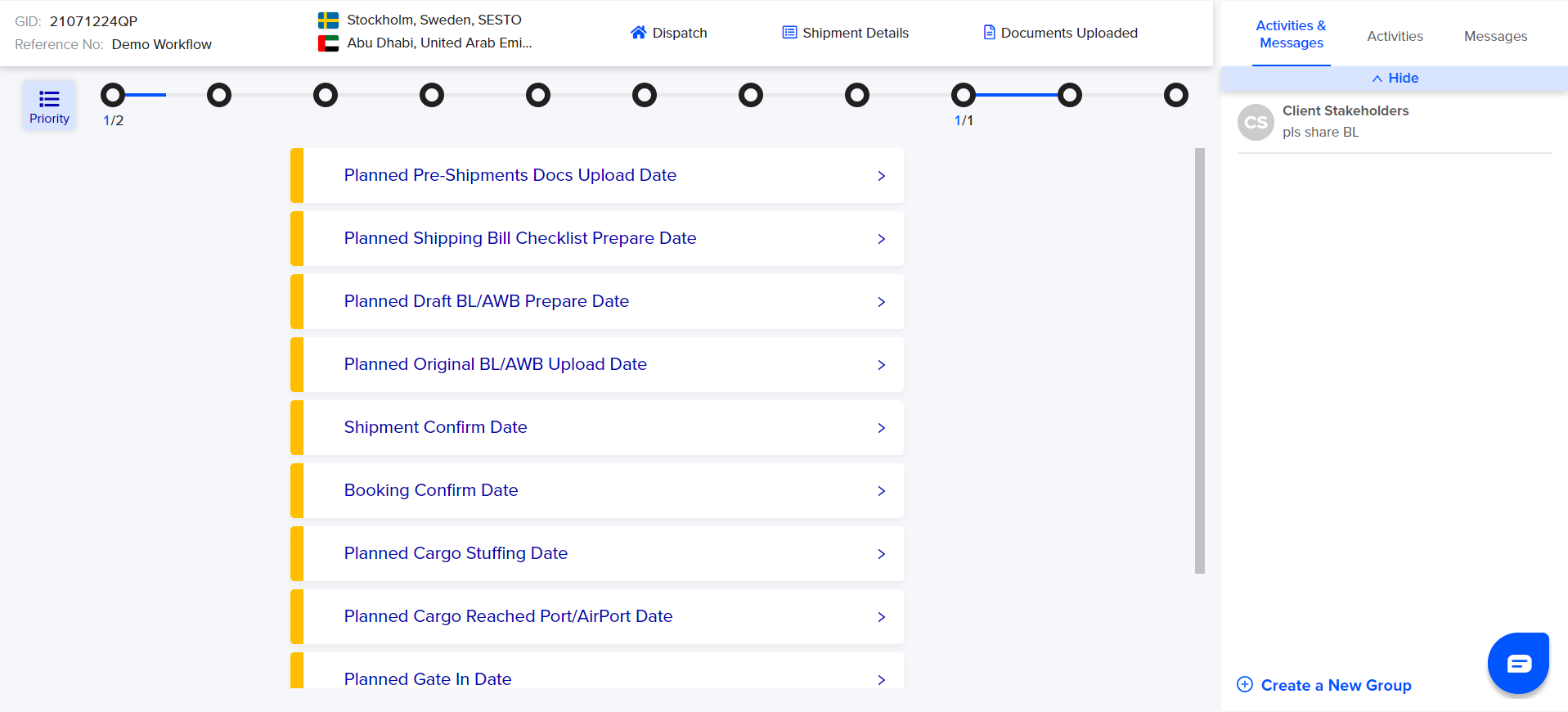Click the Dispatch home icon
1568x712 pixels.
[x=638, y=33]
